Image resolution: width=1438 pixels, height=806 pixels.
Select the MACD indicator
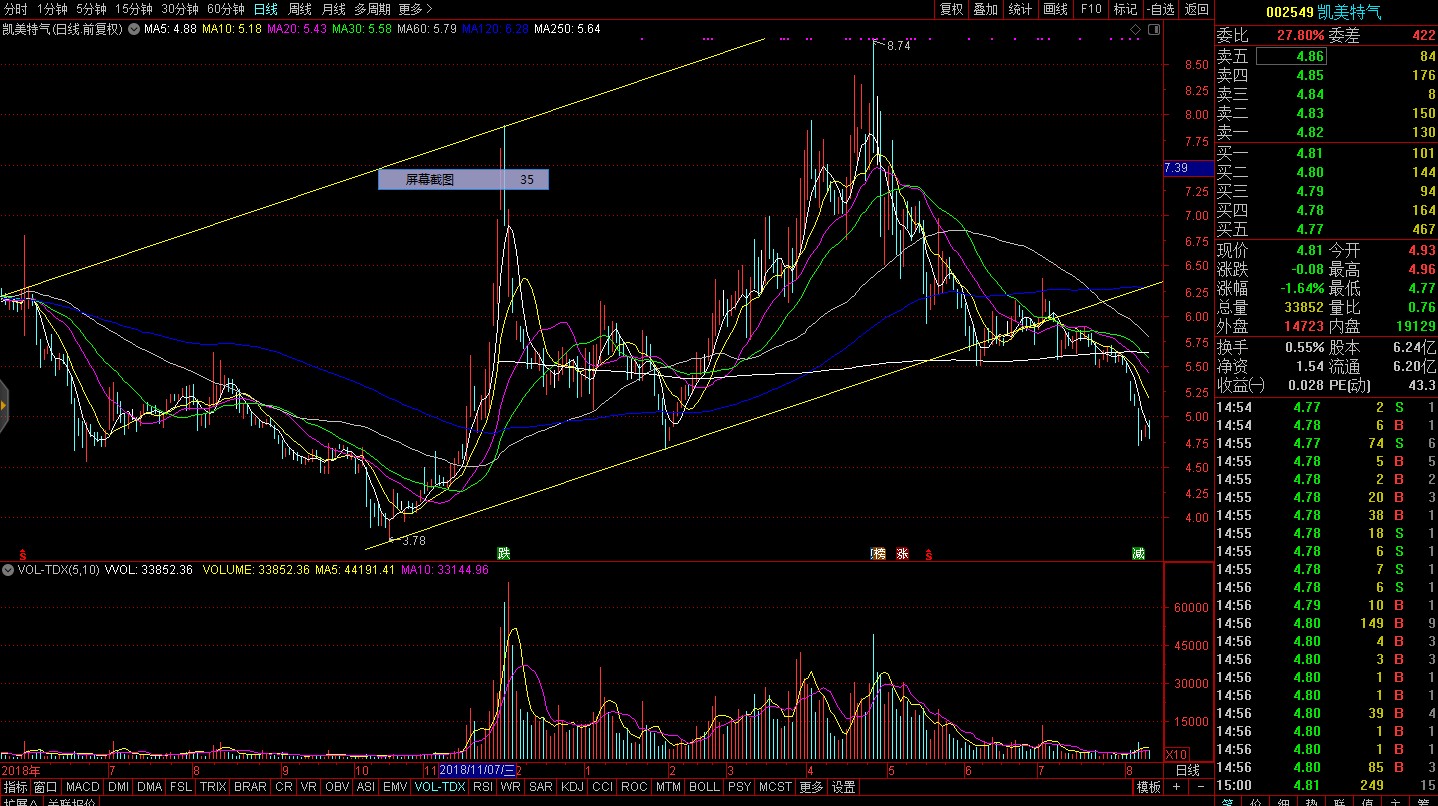pos(83,787)
